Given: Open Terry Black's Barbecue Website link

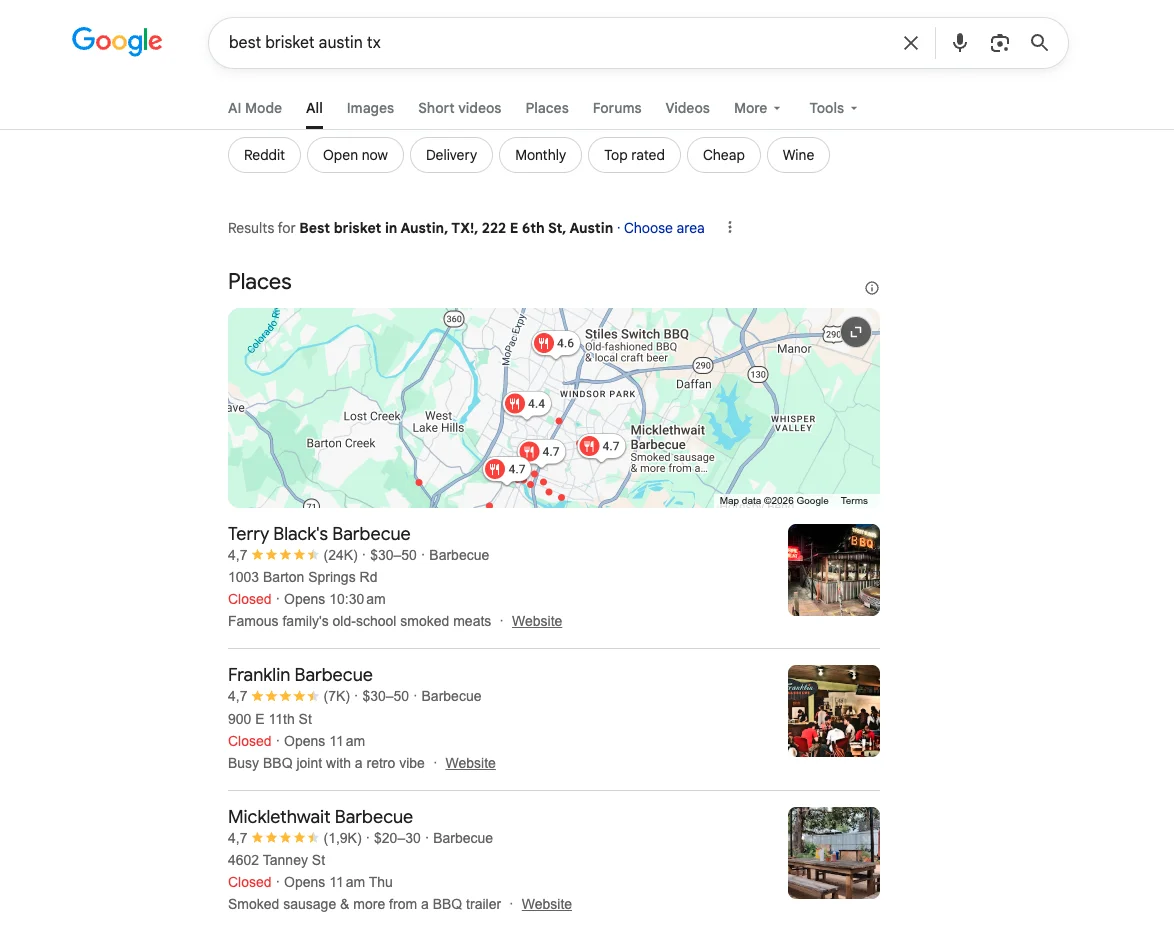Looking at the screenshot, I should coord(537,621).
